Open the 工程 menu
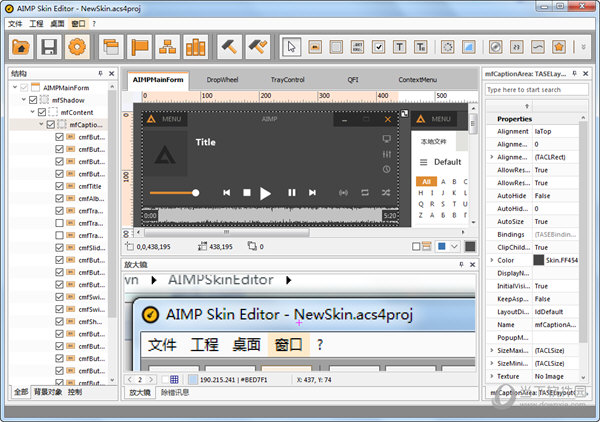Screen dimensions: 600x422 tap(36, 24)
